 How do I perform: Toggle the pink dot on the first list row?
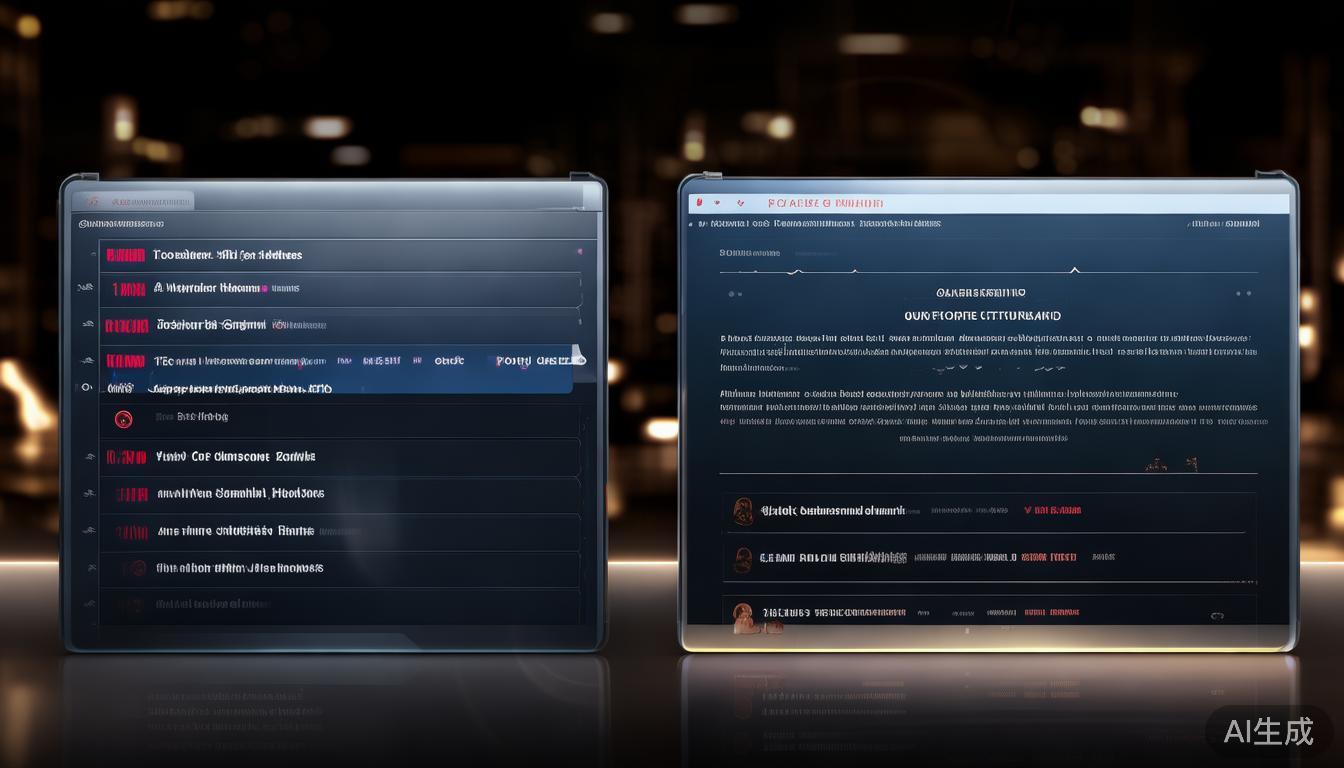579,252
